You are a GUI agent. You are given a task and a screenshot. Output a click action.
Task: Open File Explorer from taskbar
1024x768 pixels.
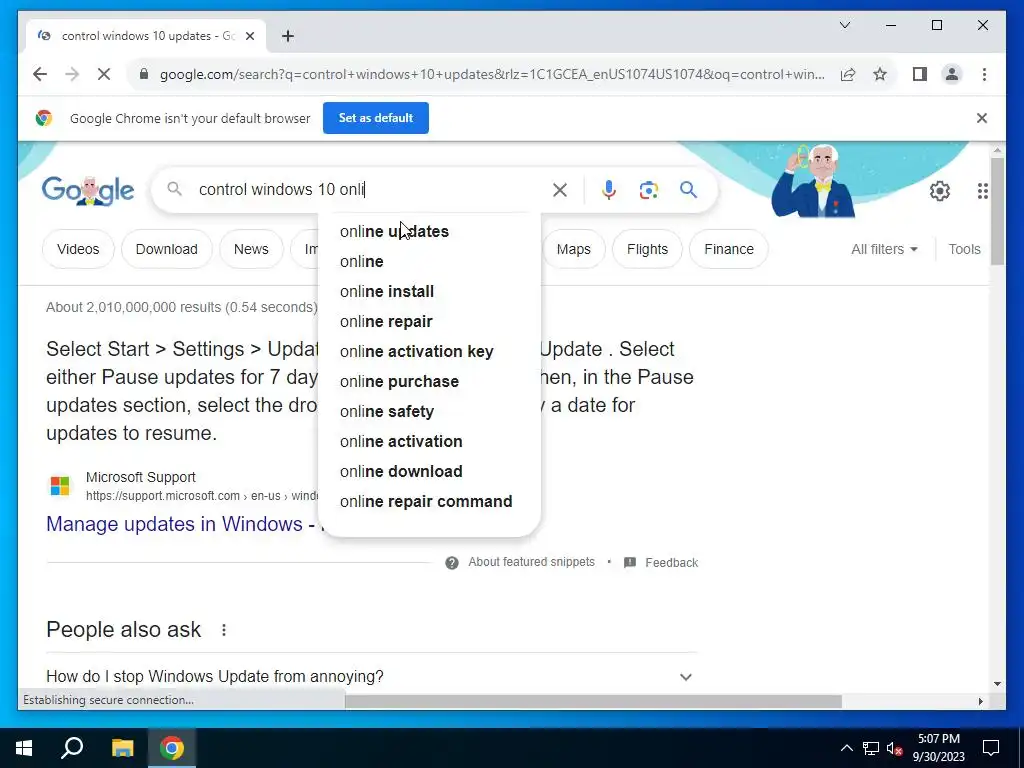pos(122,748)
